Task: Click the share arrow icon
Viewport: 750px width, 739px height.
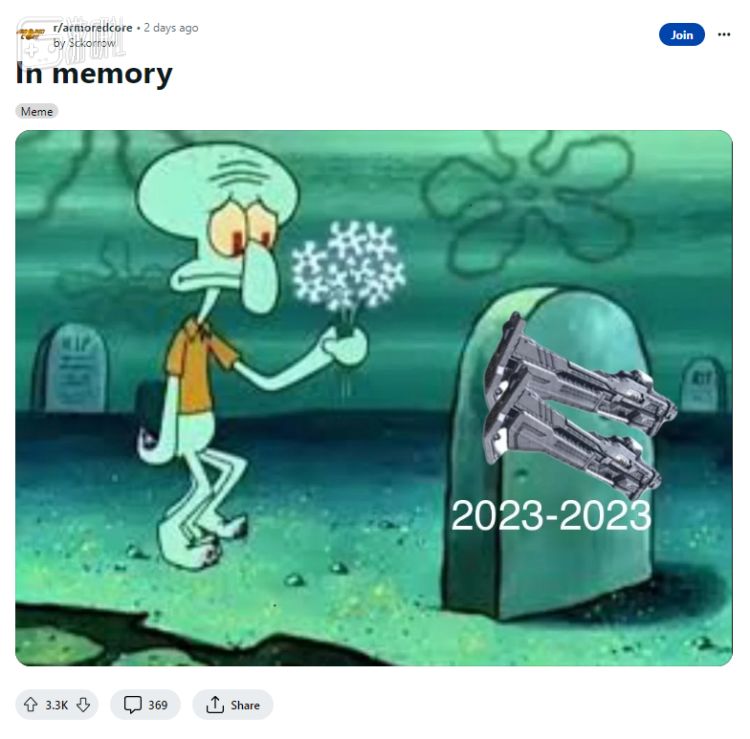Action: pyautogui.click(x=215, y=705)
